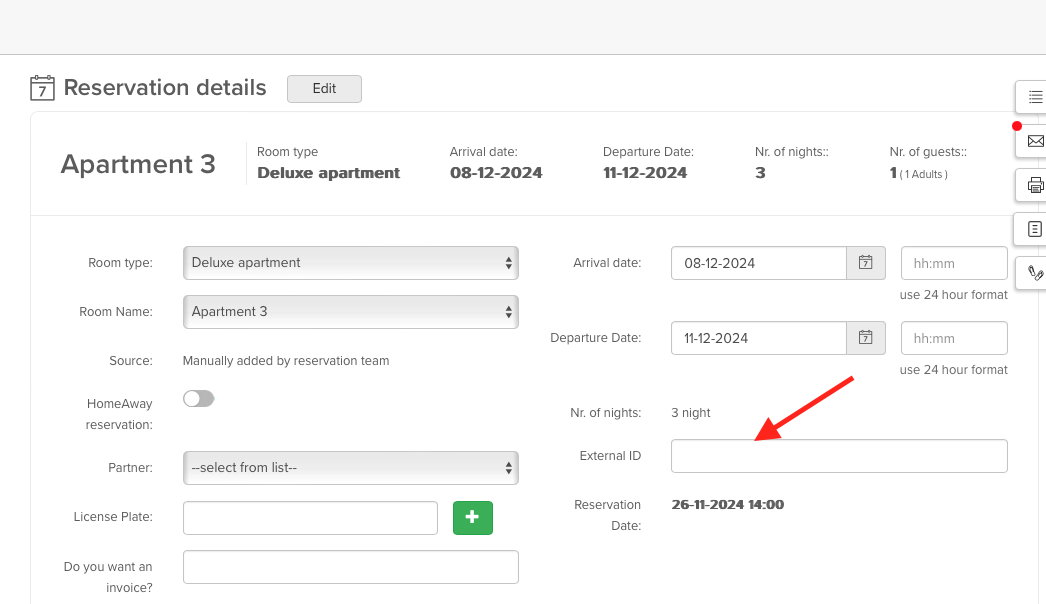Viewport: 1046px width, 604px height.
Task: Open the Room type dropdown
Action: (350, 262)
